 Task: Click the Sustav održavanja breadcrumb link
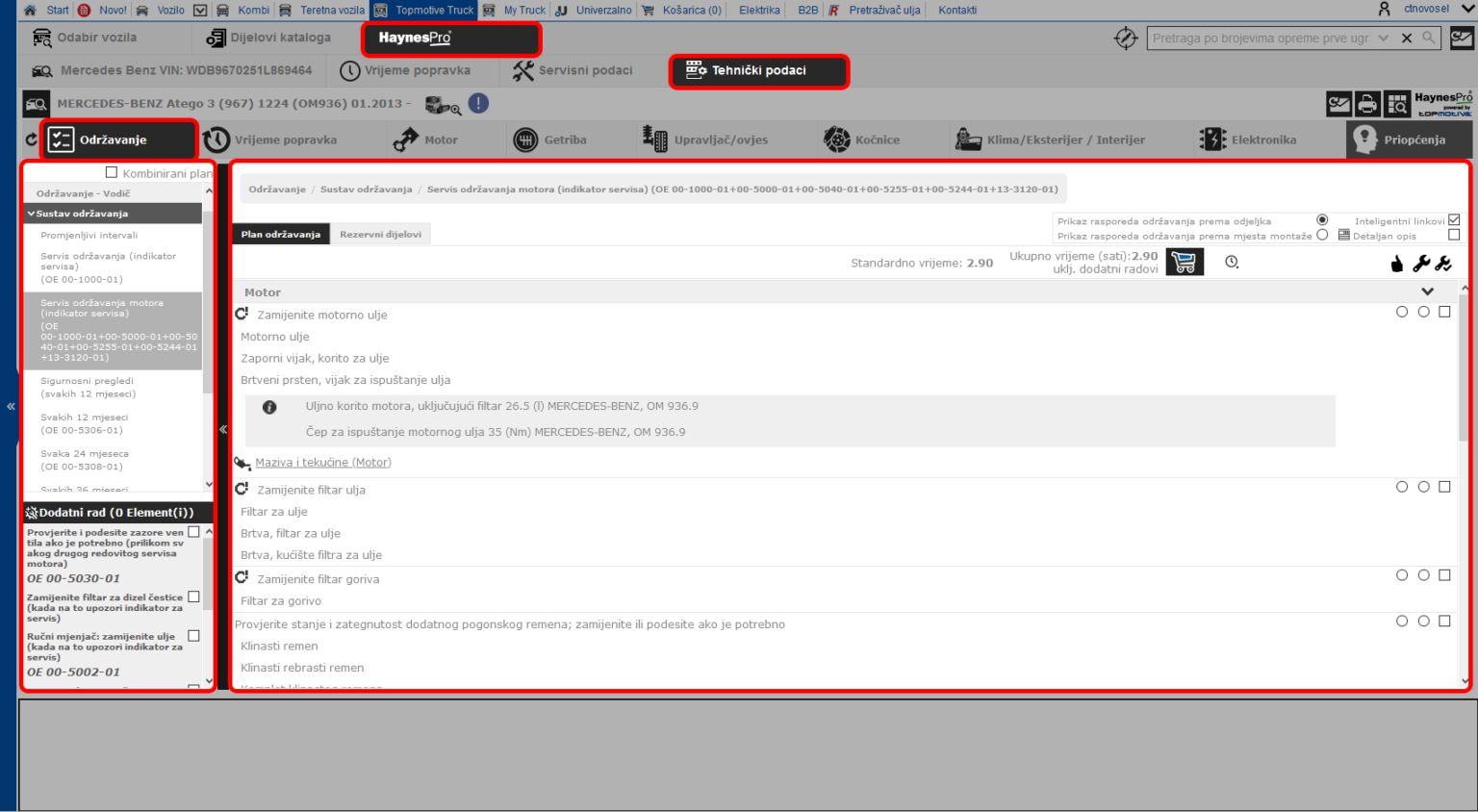point(366,189)
